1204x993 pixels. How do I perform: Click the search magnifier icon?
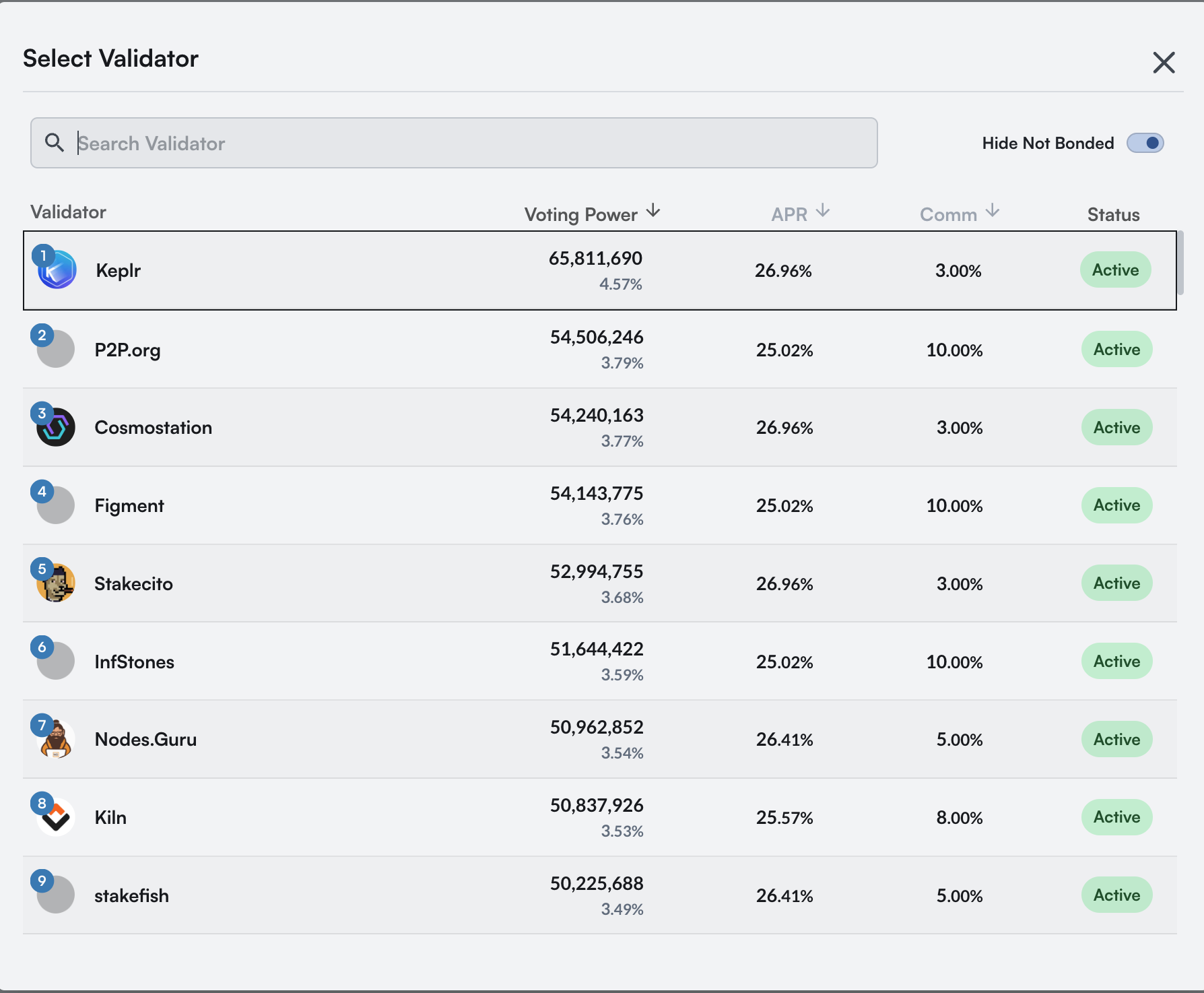55,143
